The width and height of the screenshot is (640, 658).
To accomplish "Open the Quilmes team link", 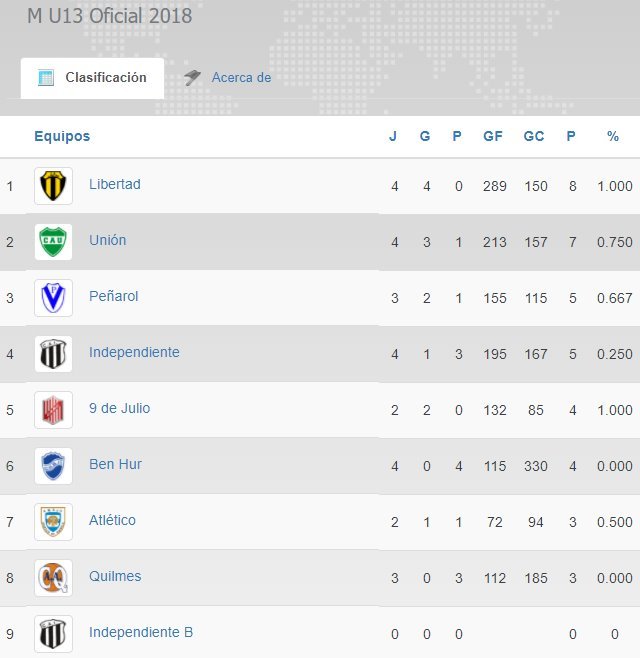I will (x=115, y=577).
